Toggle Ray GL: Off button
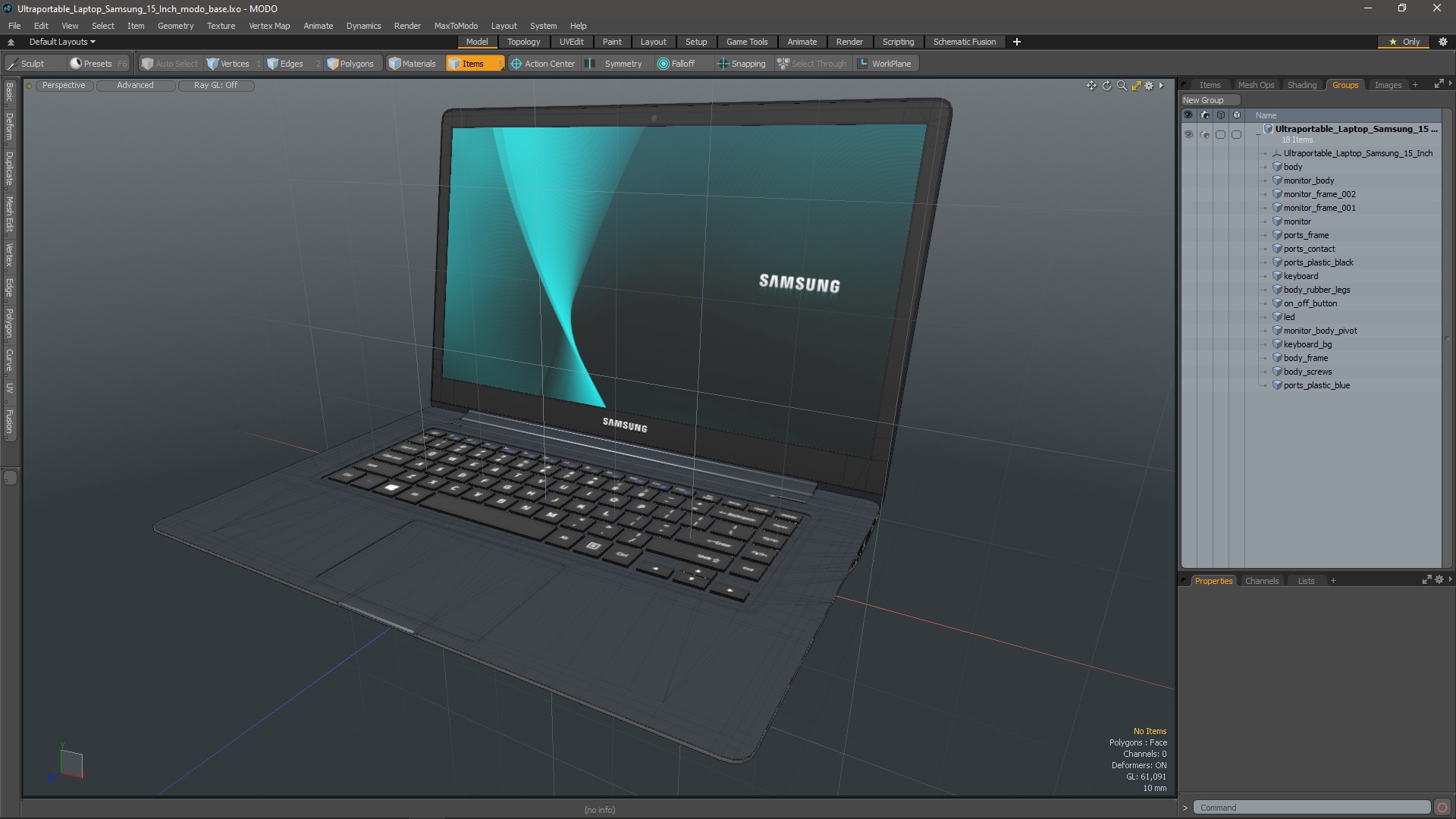1456x819 pixels. click(215, 86)
